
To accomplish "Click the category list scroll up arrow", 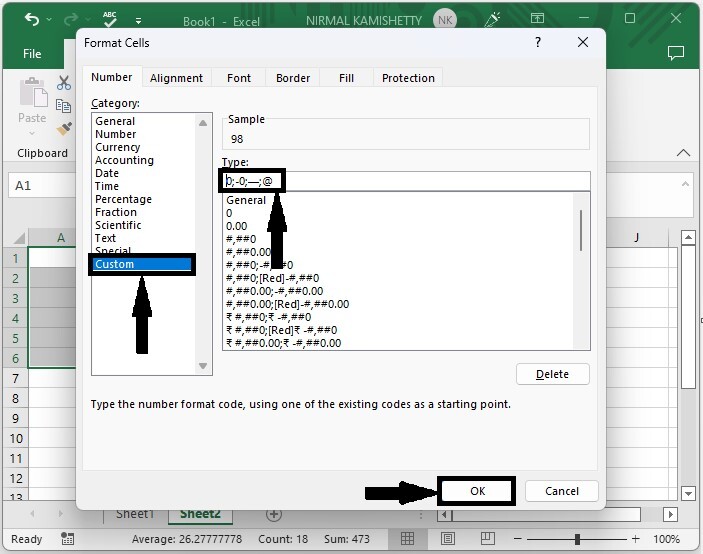I will [x=203, y=123].
